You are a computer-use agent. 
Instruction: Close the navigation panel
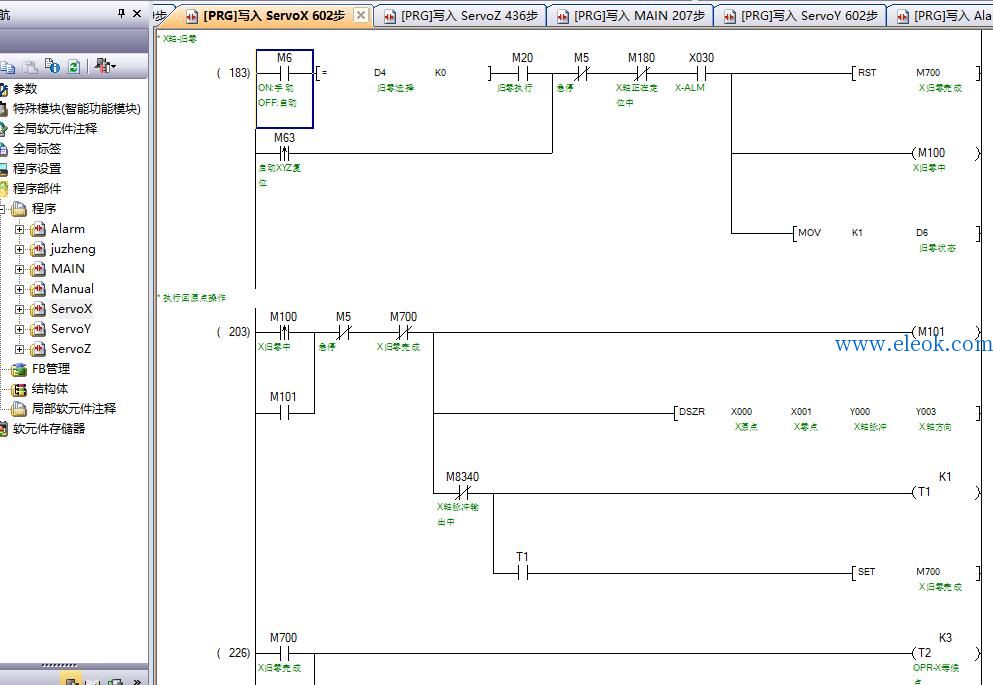click(x=137, y=13)
